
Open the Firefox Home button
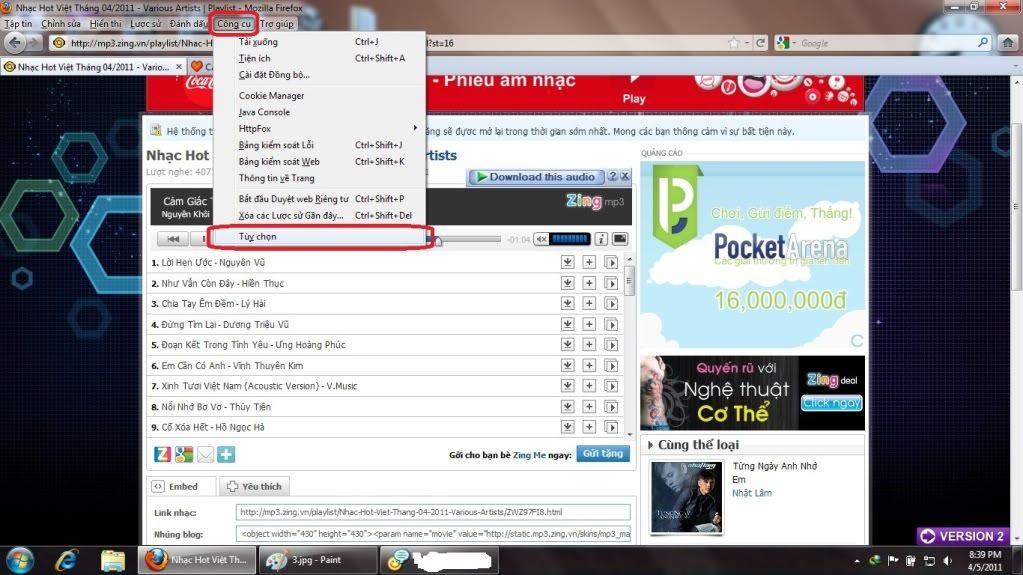(1008, 43)
